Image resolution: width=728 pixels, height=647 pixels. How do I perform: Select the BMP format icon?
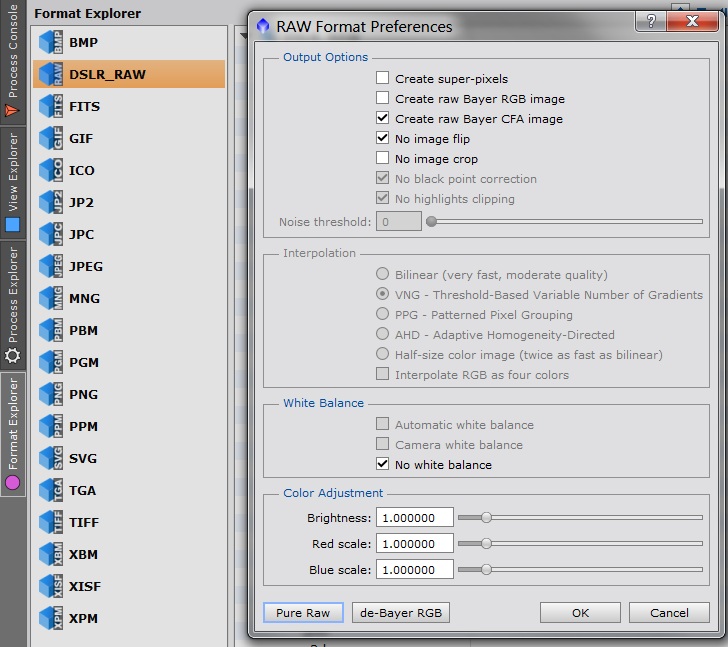(51, 42)
